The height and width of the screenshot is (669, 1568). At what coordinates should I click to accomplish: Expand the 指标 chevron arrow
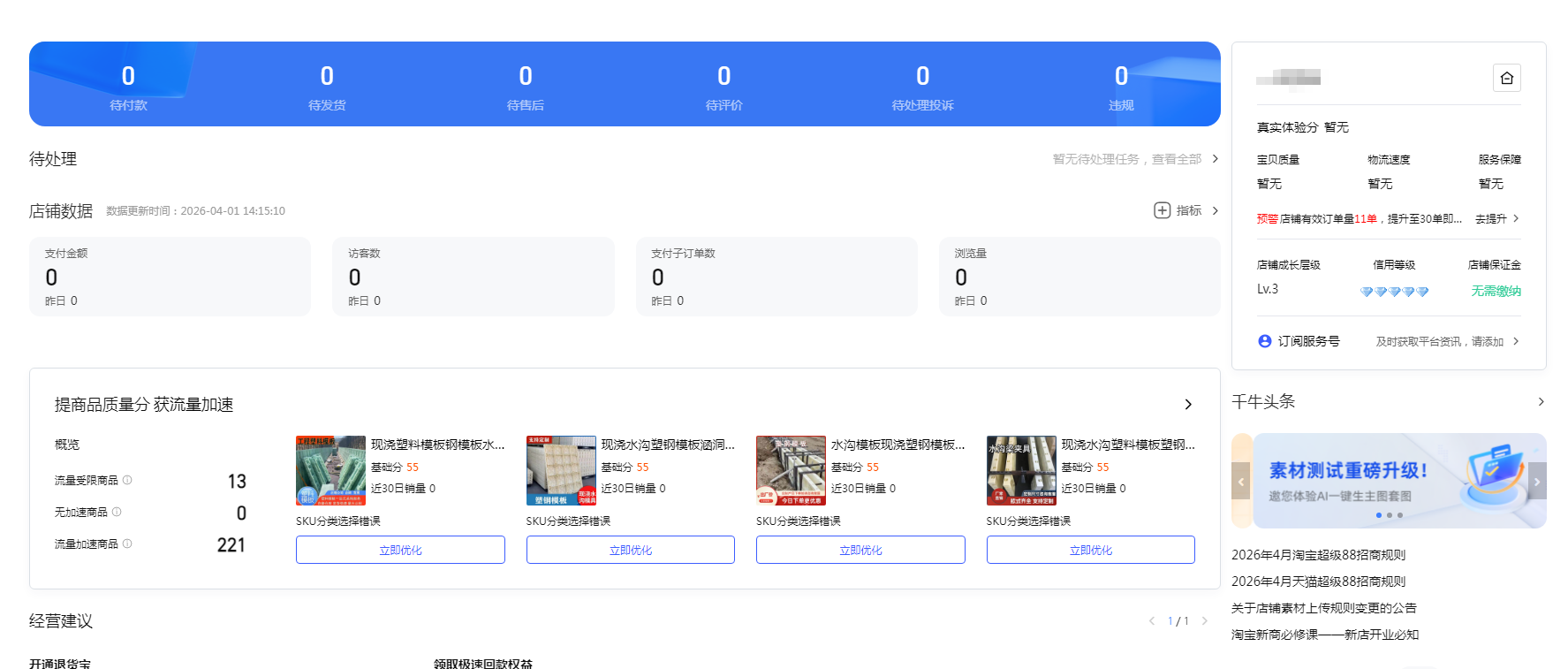1216,210
